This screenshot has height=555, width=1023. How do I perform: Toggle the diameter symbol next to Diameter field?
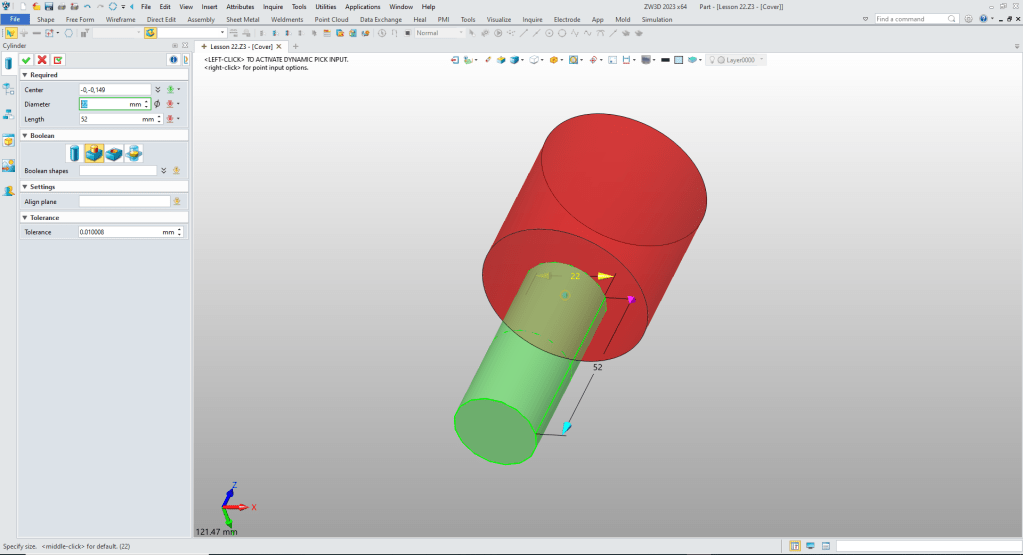[158, 104]
